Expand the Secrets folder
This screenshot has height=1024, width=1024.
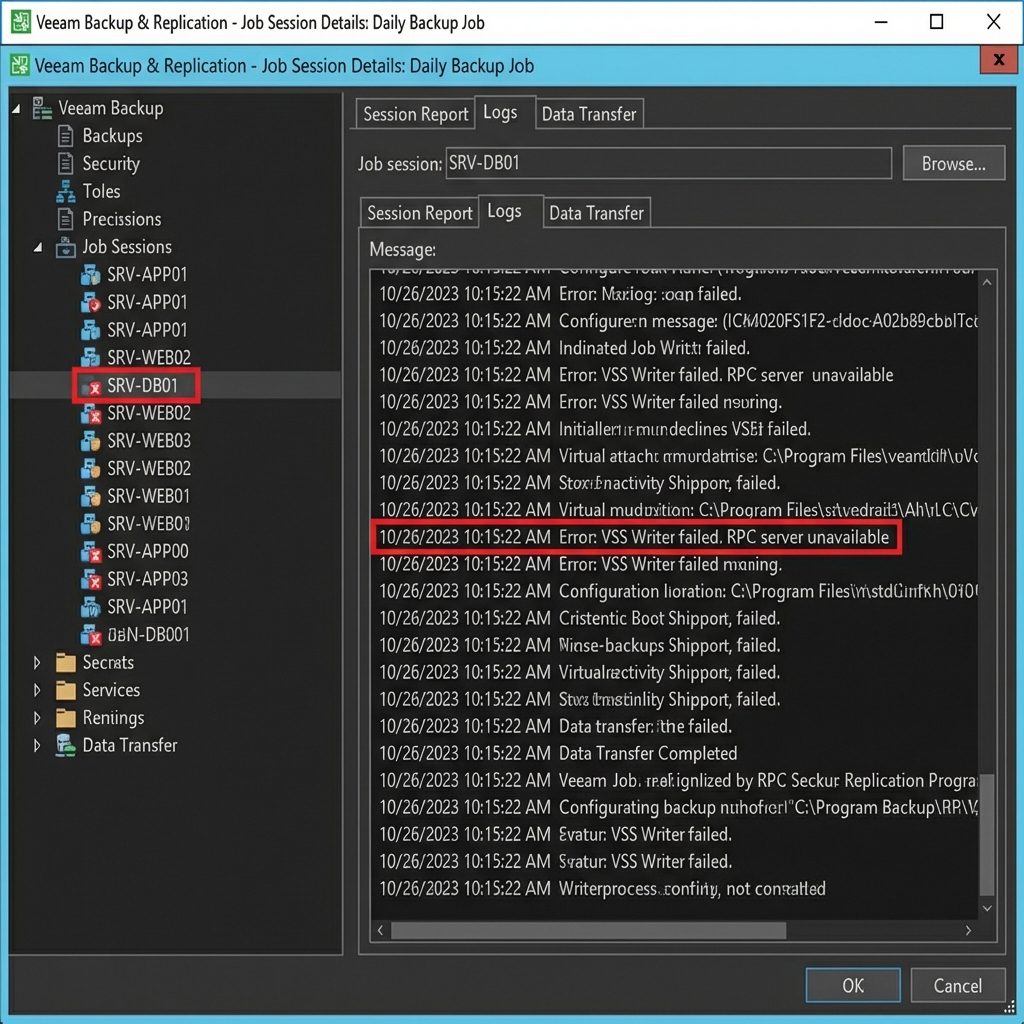38,662
